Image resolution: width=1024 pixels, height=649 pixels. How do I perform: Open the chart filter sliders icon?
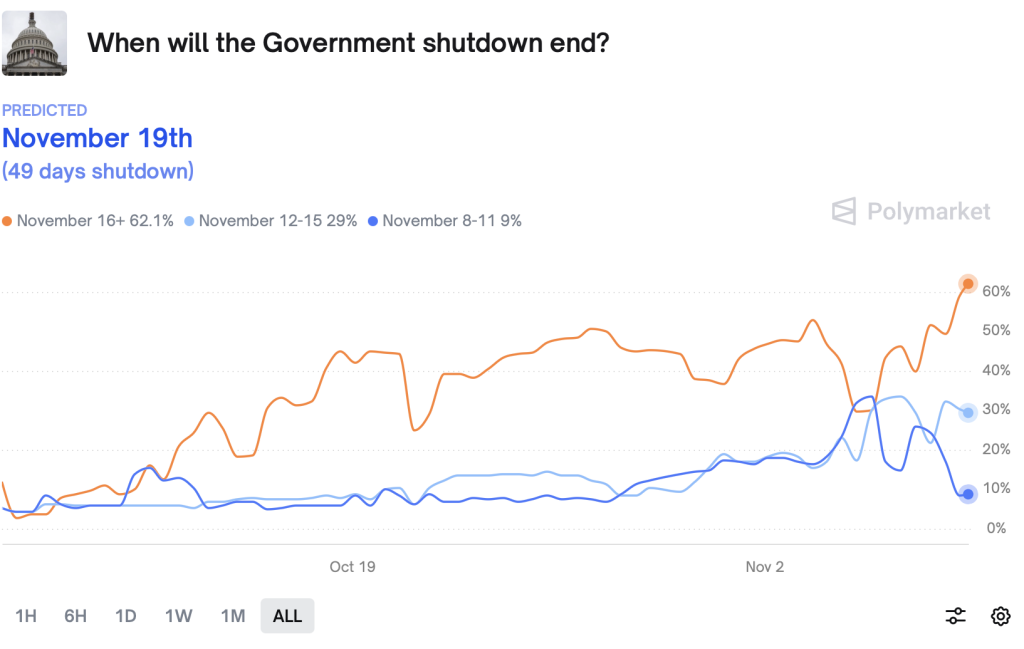(x=956, y=616)
